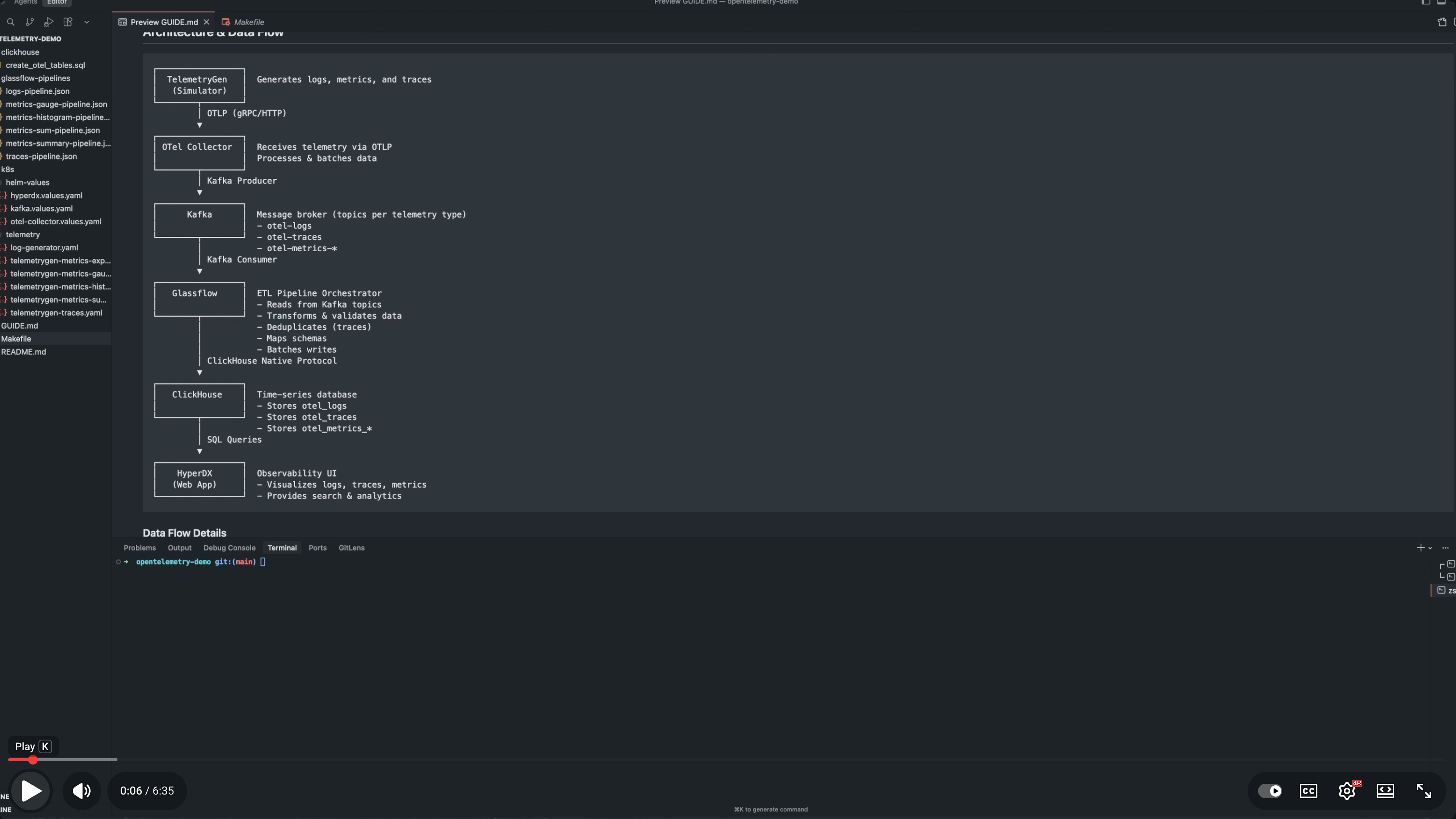
Task: Toggle closed captions CC button
Action: [1309, 791]
